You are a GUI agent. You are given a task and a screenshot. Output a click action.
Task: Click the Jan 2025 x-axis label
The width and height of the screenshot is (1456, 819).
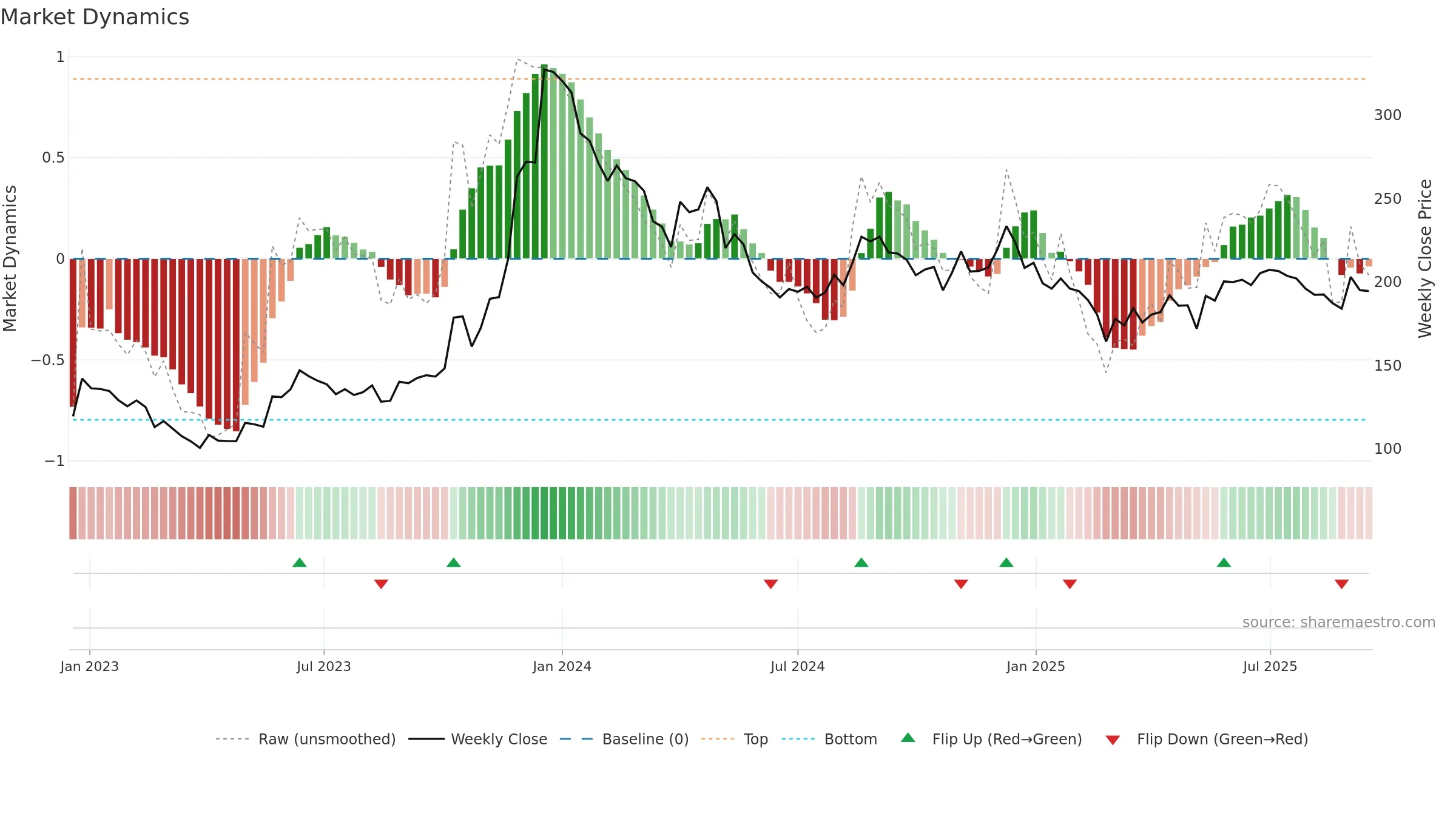(1036, 666)
